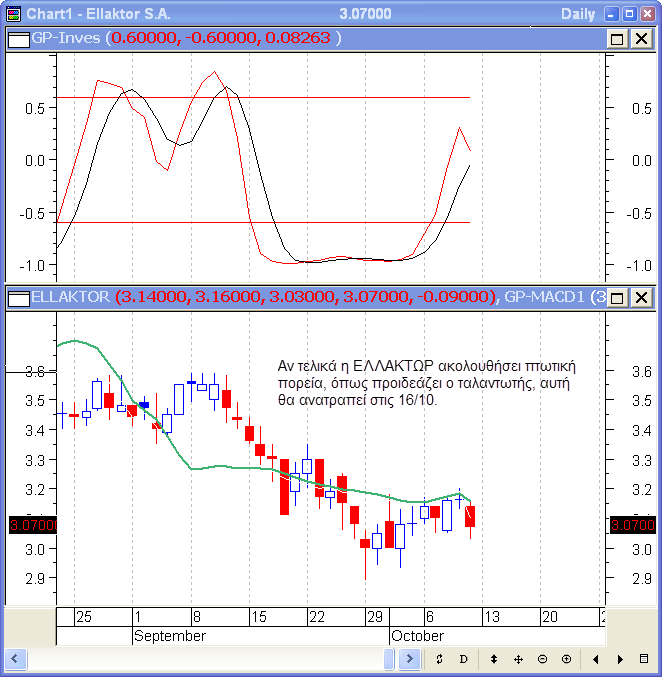
Task: Click the vertical rescale arrows icon
Action: 494,659
